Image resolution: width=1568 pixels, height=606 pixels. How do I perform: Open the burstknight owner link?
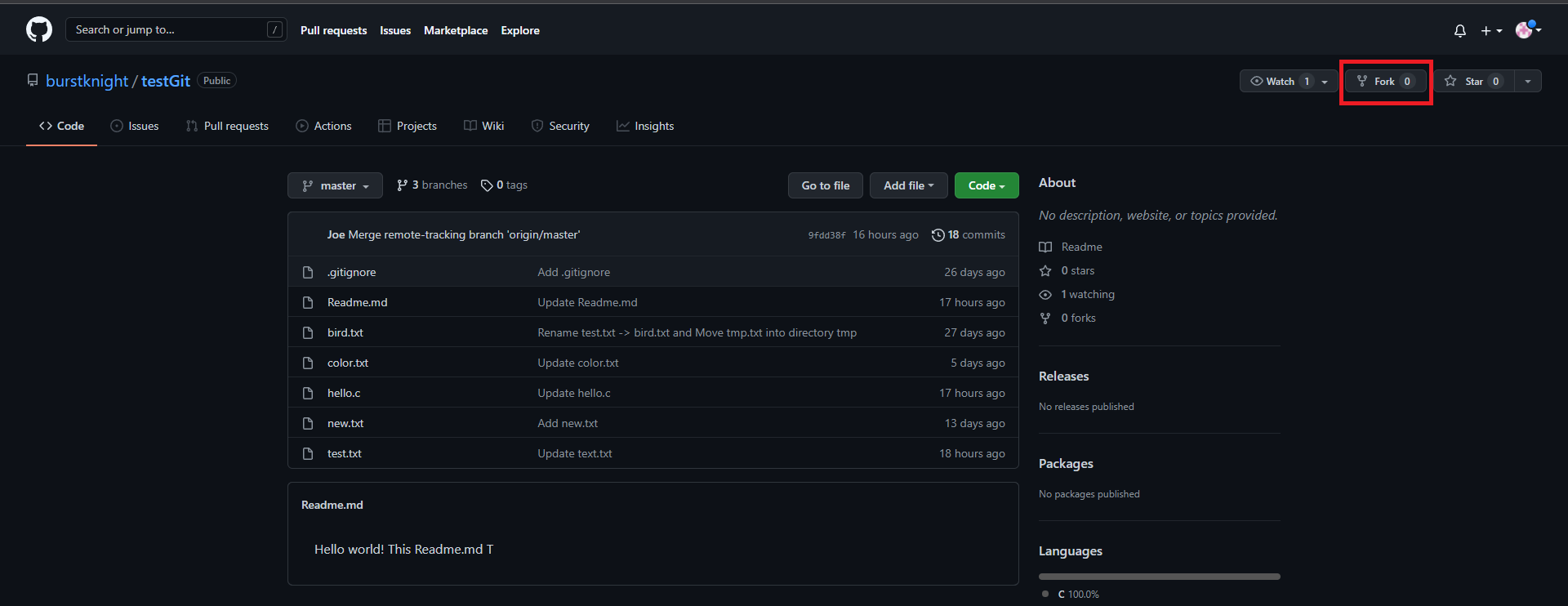click(87, 81)
